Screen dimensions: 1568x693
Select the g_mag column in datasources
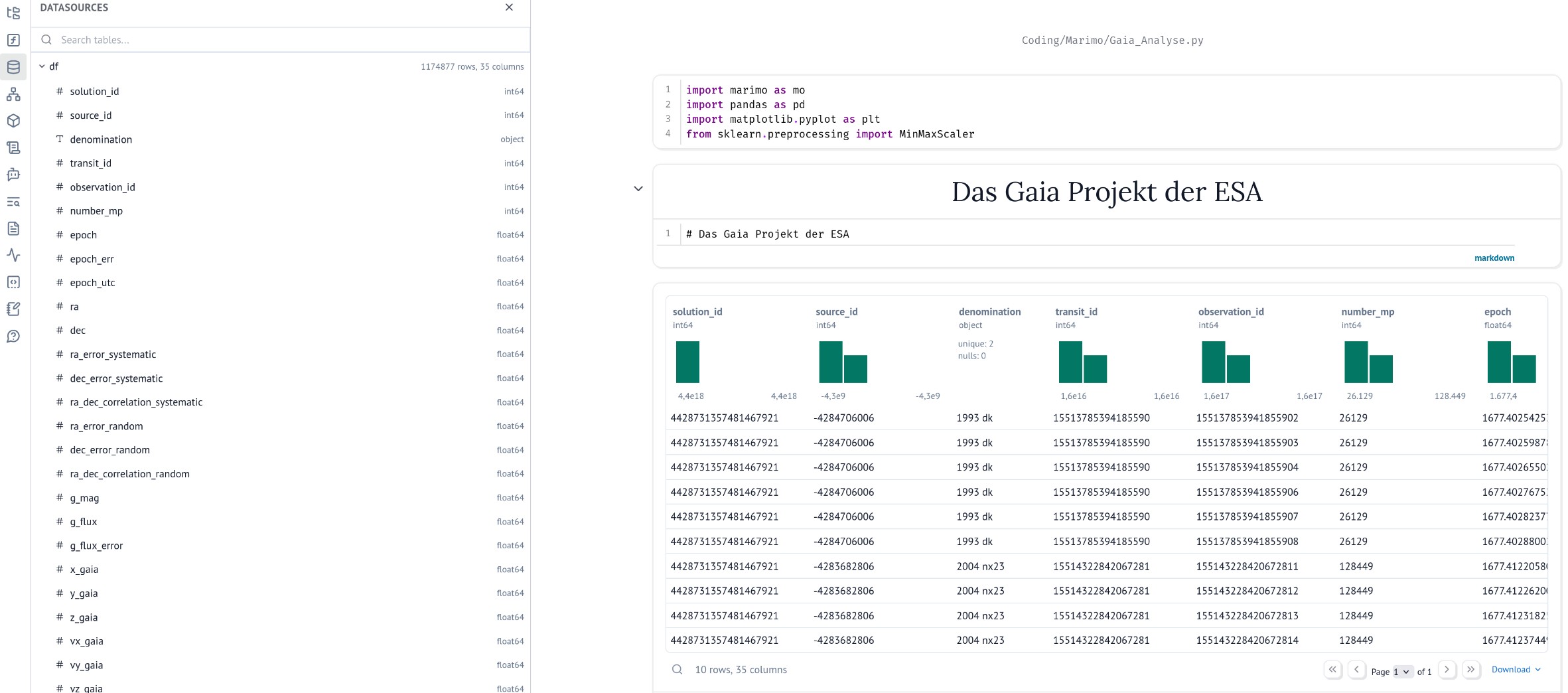click(84, 498)
